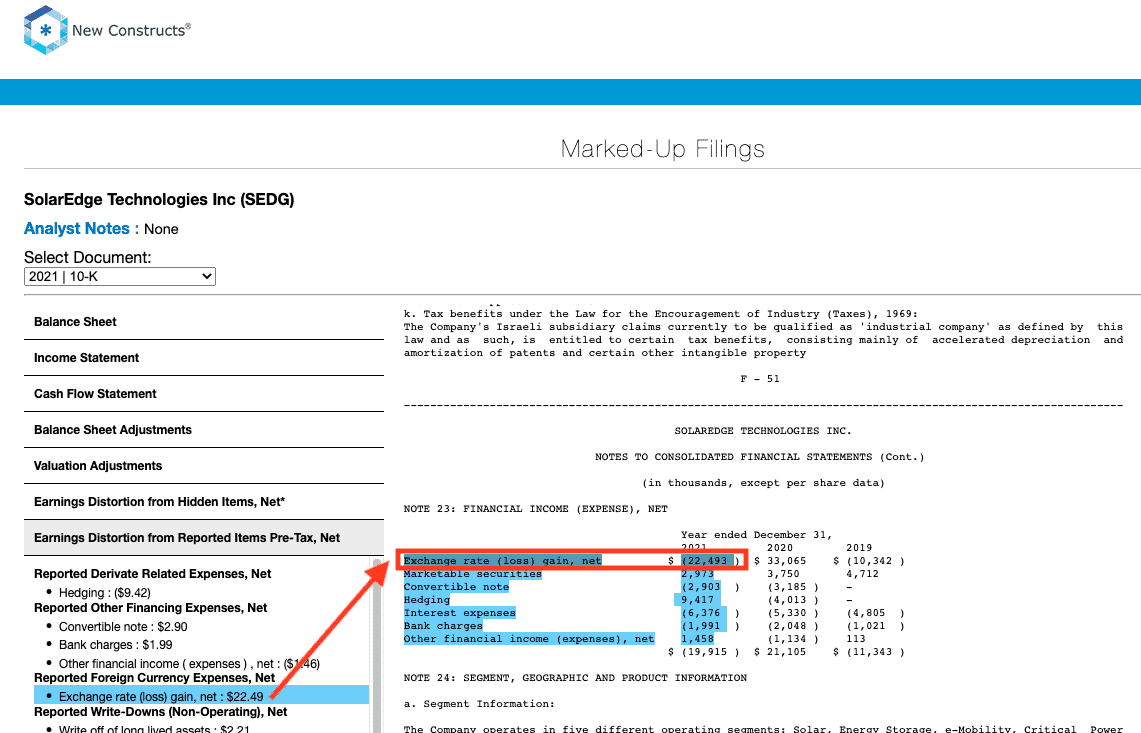Click the Reported Derivate Related Expenses heading
This screenshot has width=1141, height=733.
[x=152, y=574]
